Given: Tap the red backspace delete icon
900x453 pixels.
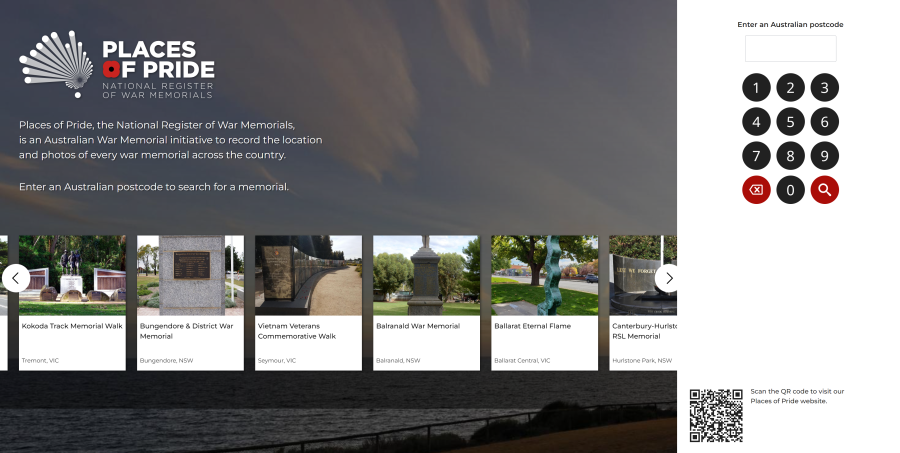Looking at the screenshot, I should click(756, 190).
